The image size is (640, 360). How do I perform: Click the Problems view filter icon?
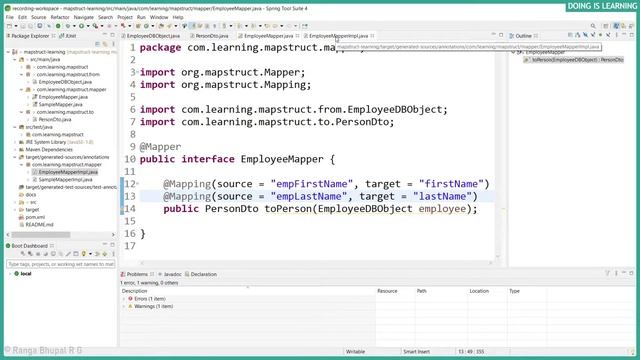(x=607, y=273)
